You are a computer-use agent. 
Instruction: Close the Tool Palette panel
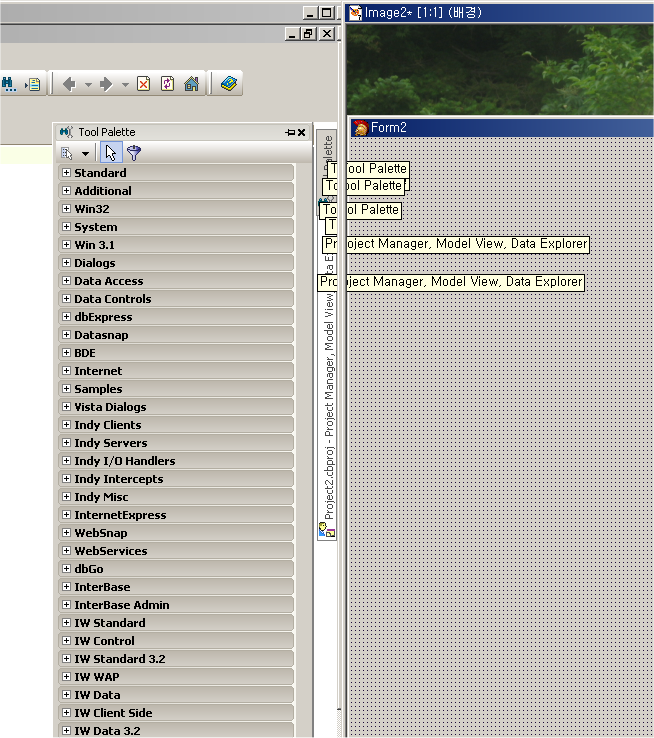(x=302, y=132)
